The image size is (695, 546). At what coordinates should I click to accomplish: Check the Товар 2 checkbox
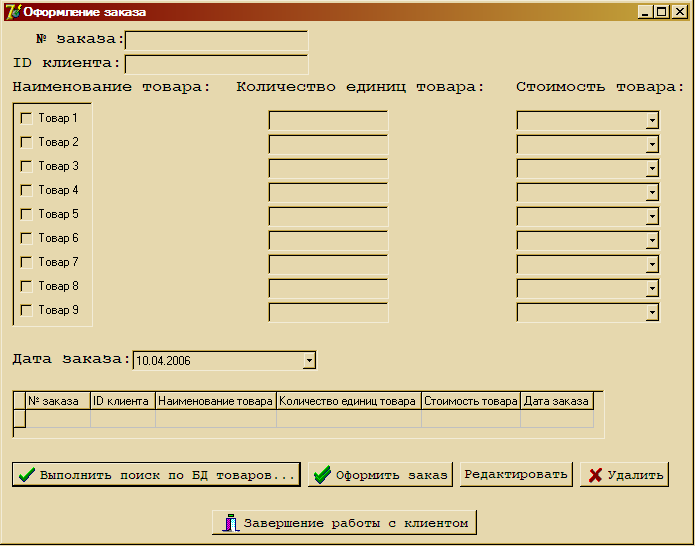click(27, 142)
